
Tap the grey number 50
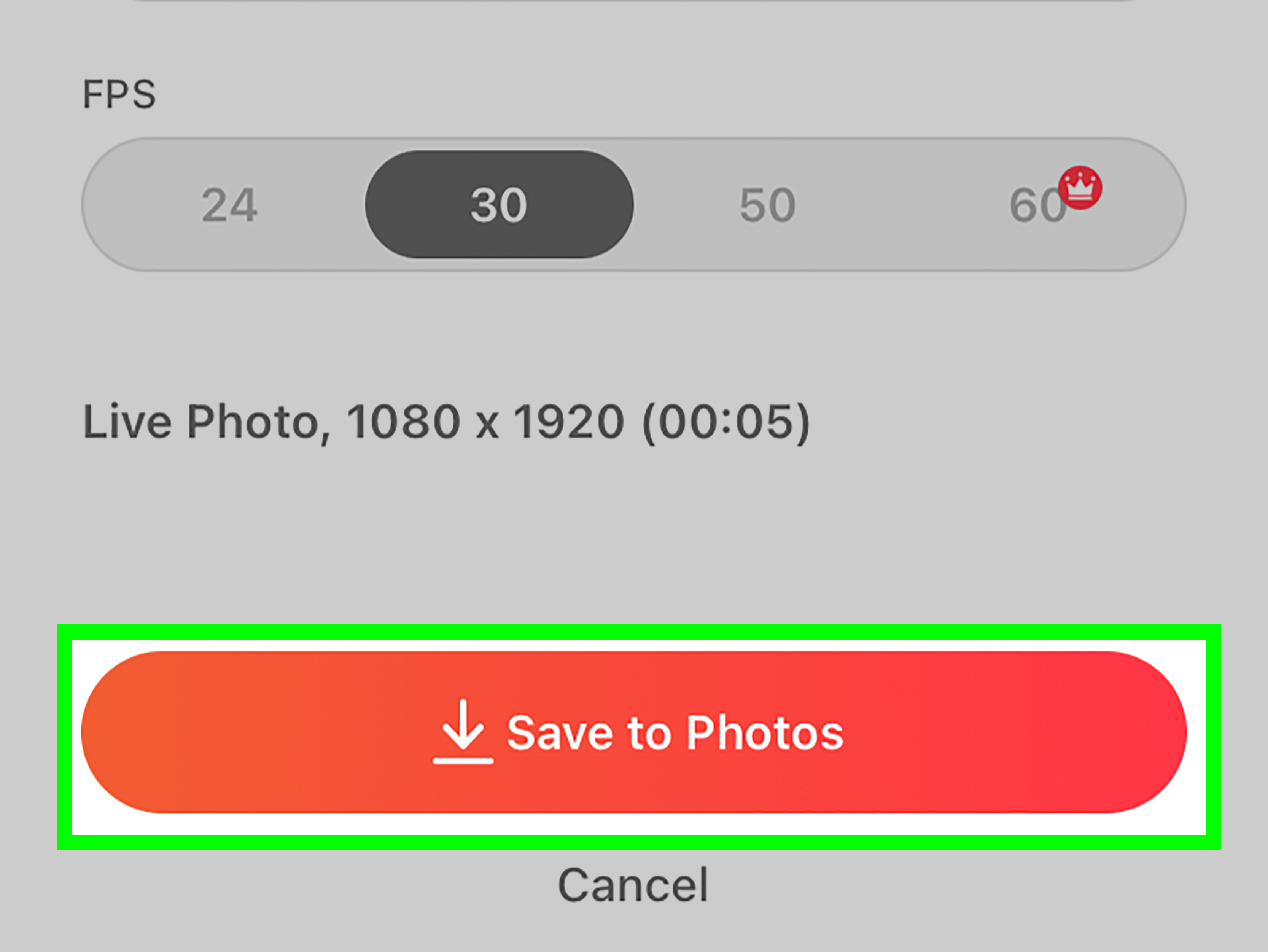[767, 205]
